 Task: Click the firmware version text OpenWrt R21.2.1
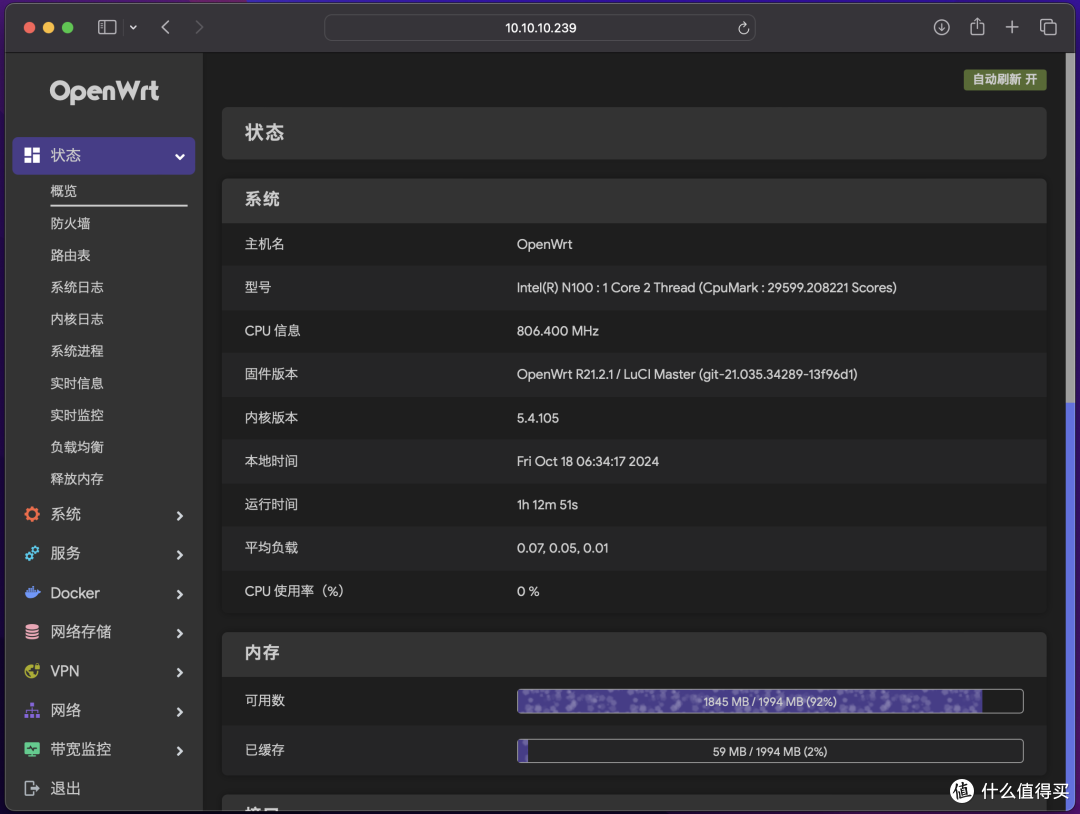point(687,374)
